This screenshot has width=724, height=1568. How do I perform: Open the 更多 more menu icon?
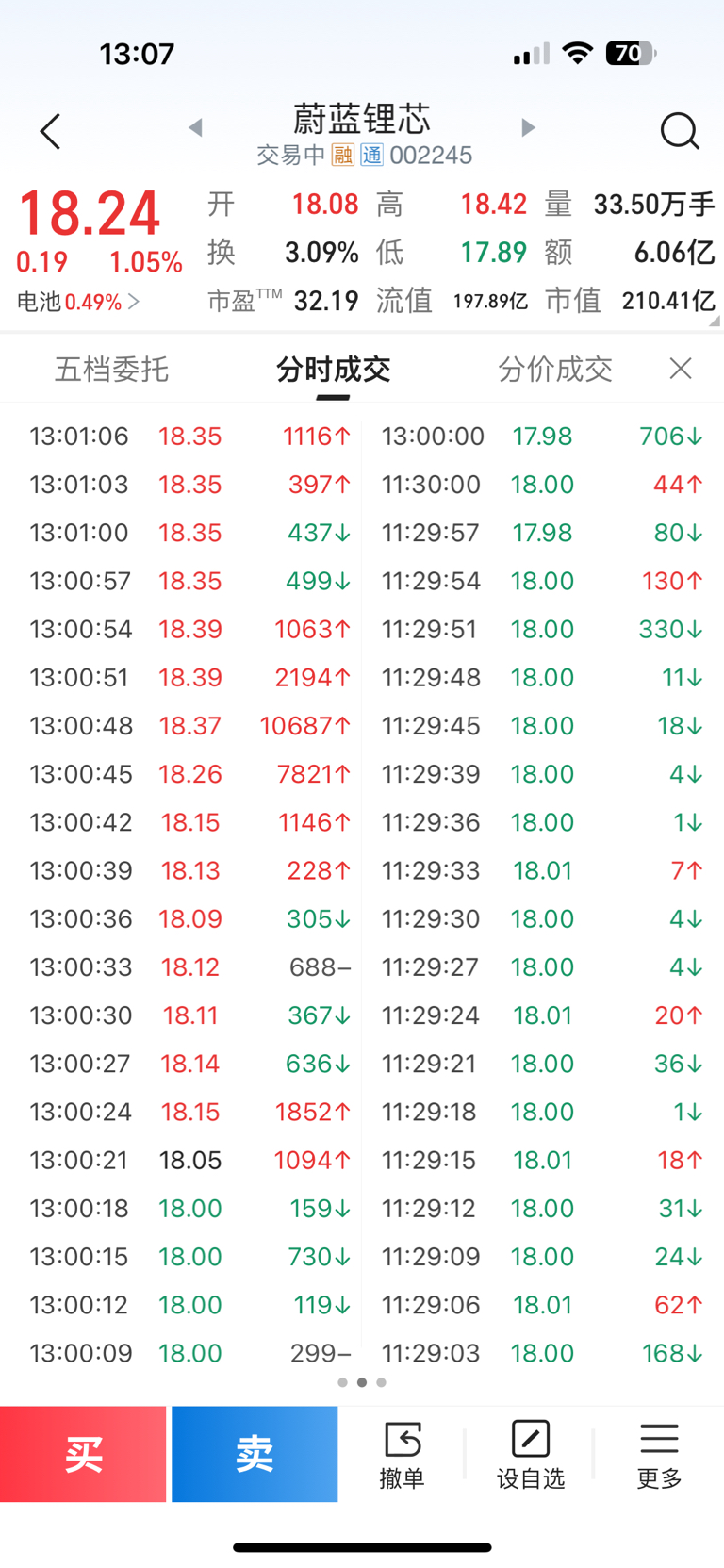click(x=659, y=1455)
